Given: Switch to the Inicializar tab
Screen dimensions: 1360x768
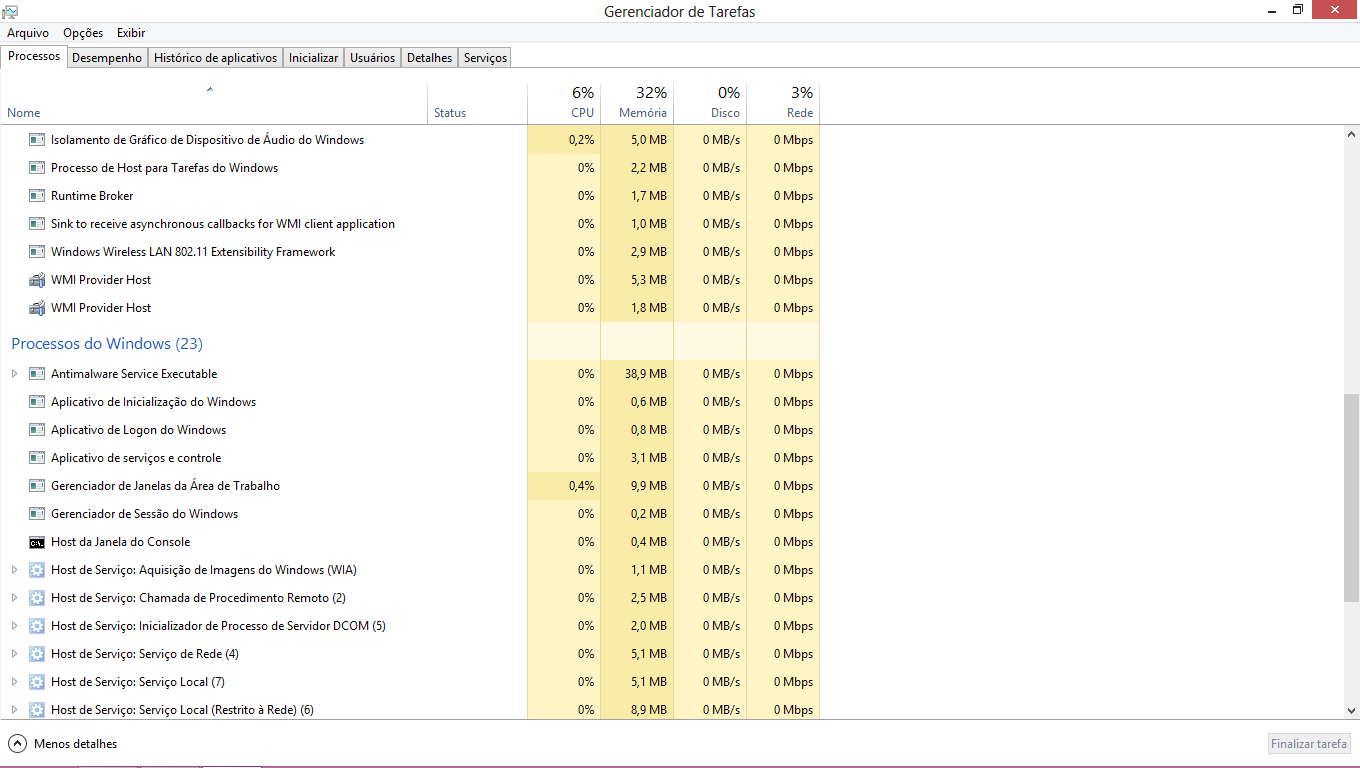Looking at the screenshot, I should [313, 58].
